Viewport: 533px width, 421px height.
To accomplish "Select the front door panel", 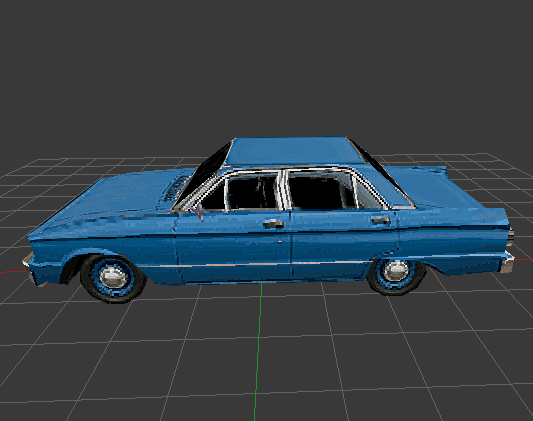I will tap(234, 246).
